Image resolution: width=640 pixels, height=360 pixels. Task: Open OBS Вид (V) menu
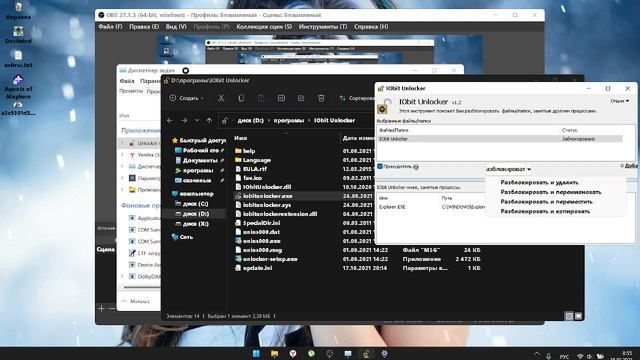[x=176, y=27]
